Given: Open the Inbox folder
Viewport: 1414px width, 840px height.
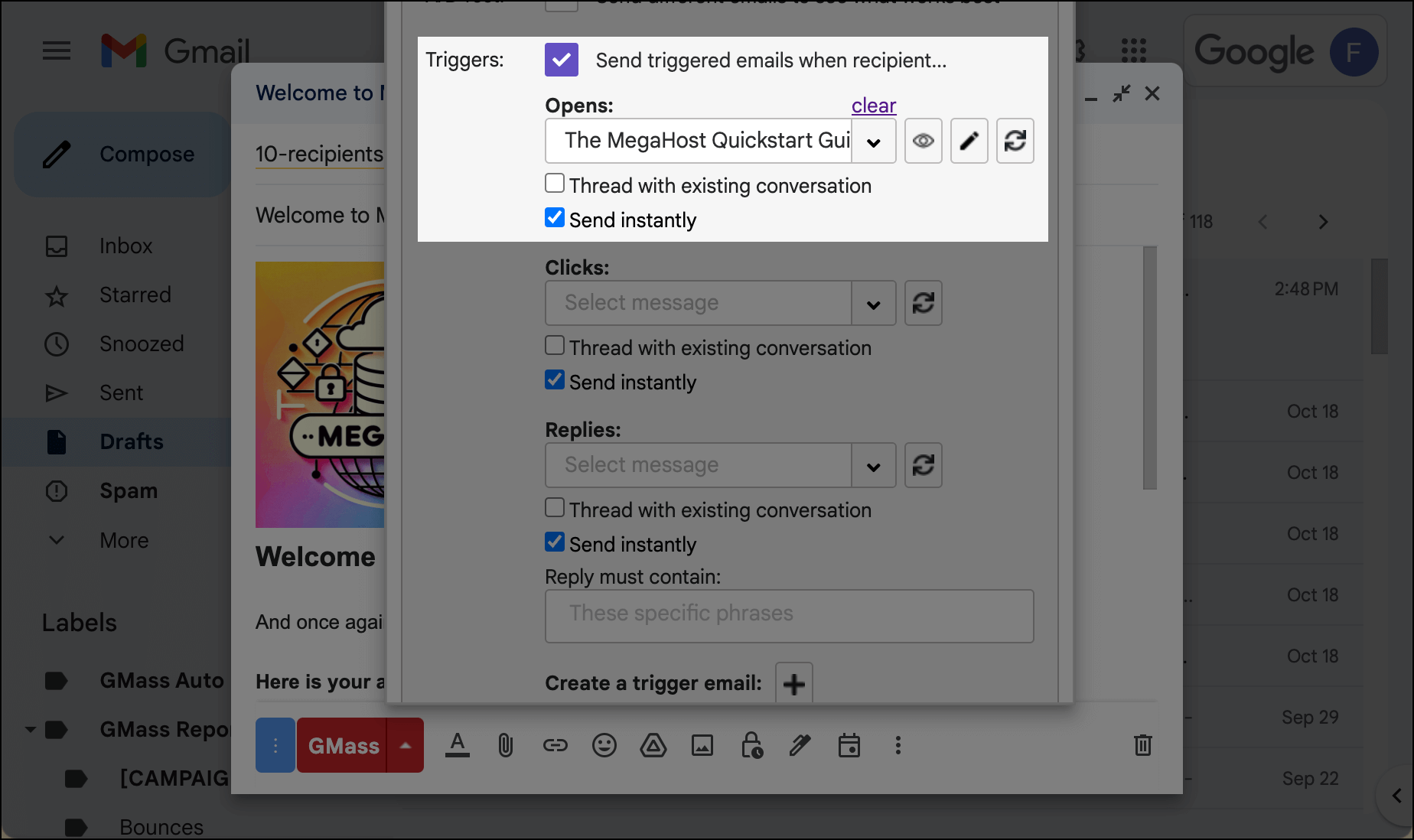Looking at the screenshot, I should click(x=126, y=246).
